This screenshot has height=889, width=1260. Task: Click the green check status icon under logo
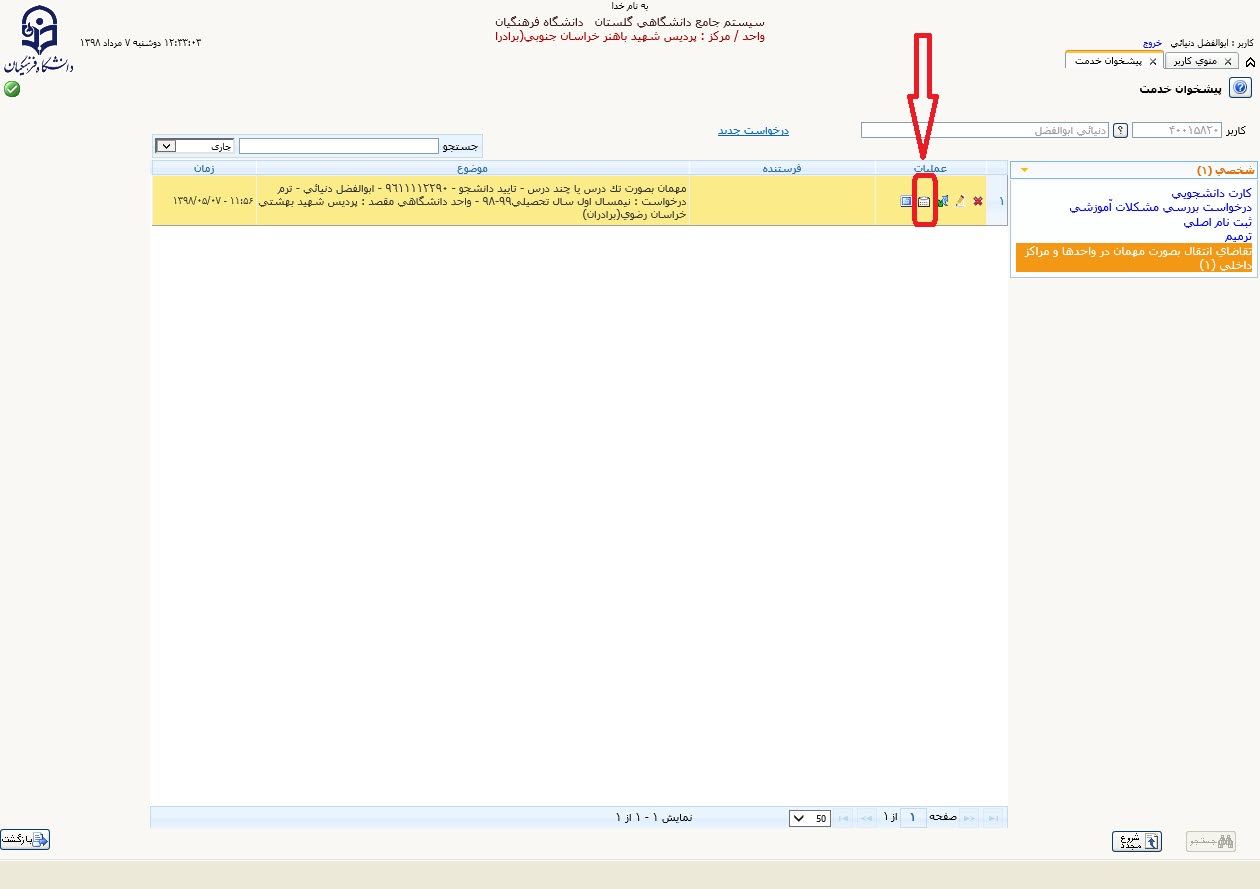click(x=12, y=89)
